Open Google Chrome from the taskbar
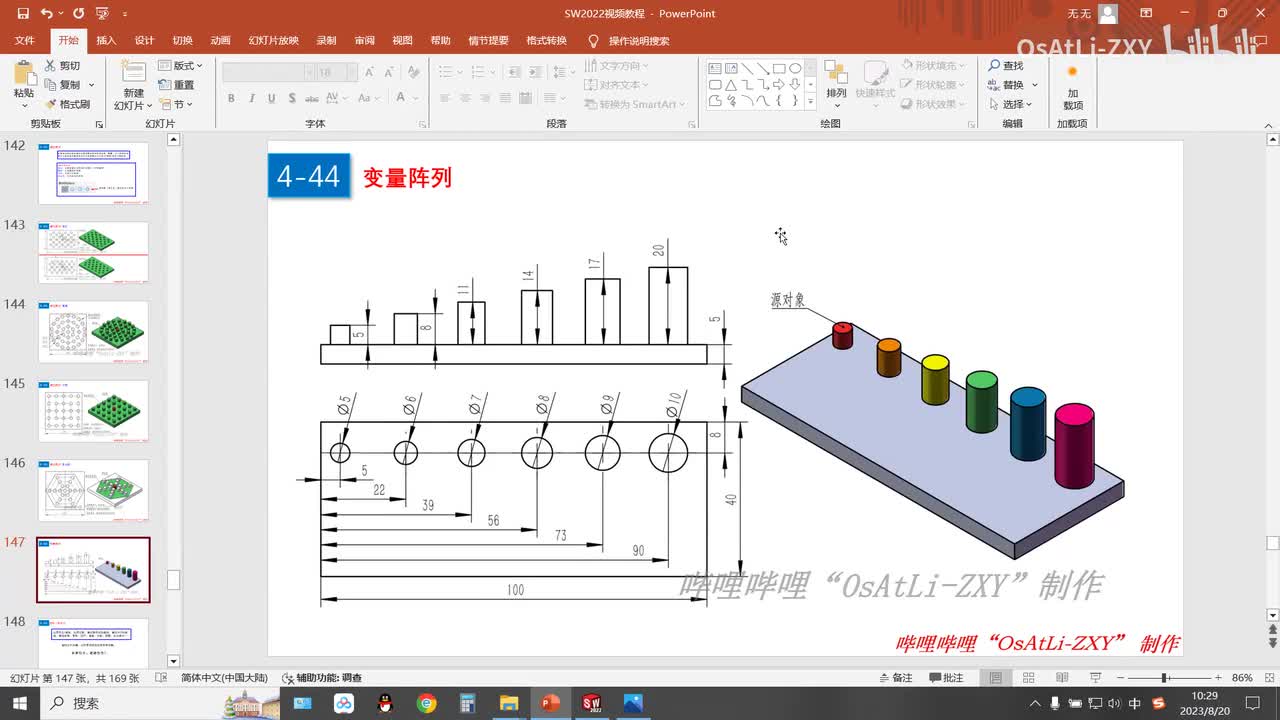The height and width of the screenshot is (720, 1280). pos(427,703)
